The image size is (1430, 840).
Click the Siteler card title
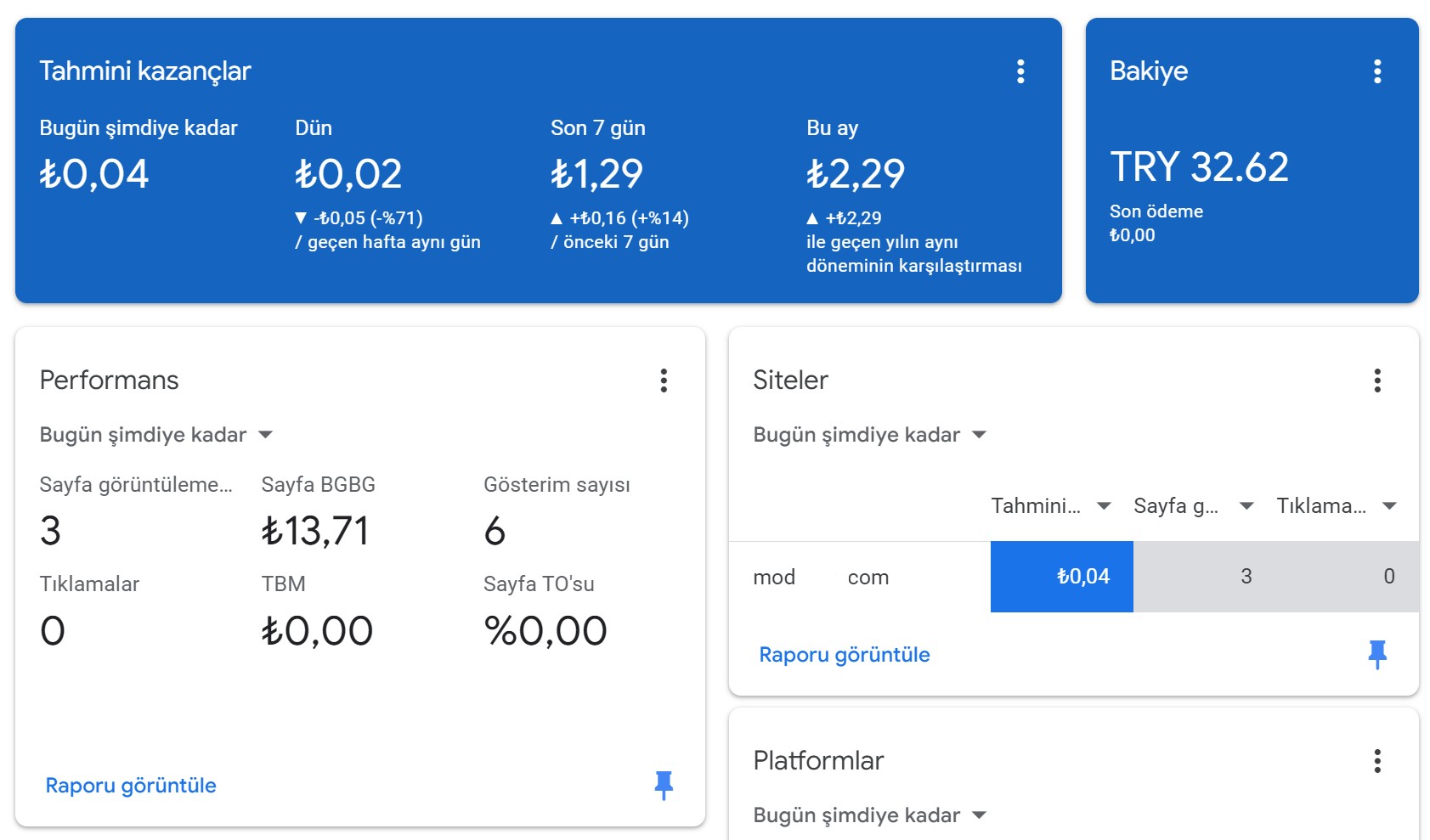pyautogui.click(x=790, y=381)
